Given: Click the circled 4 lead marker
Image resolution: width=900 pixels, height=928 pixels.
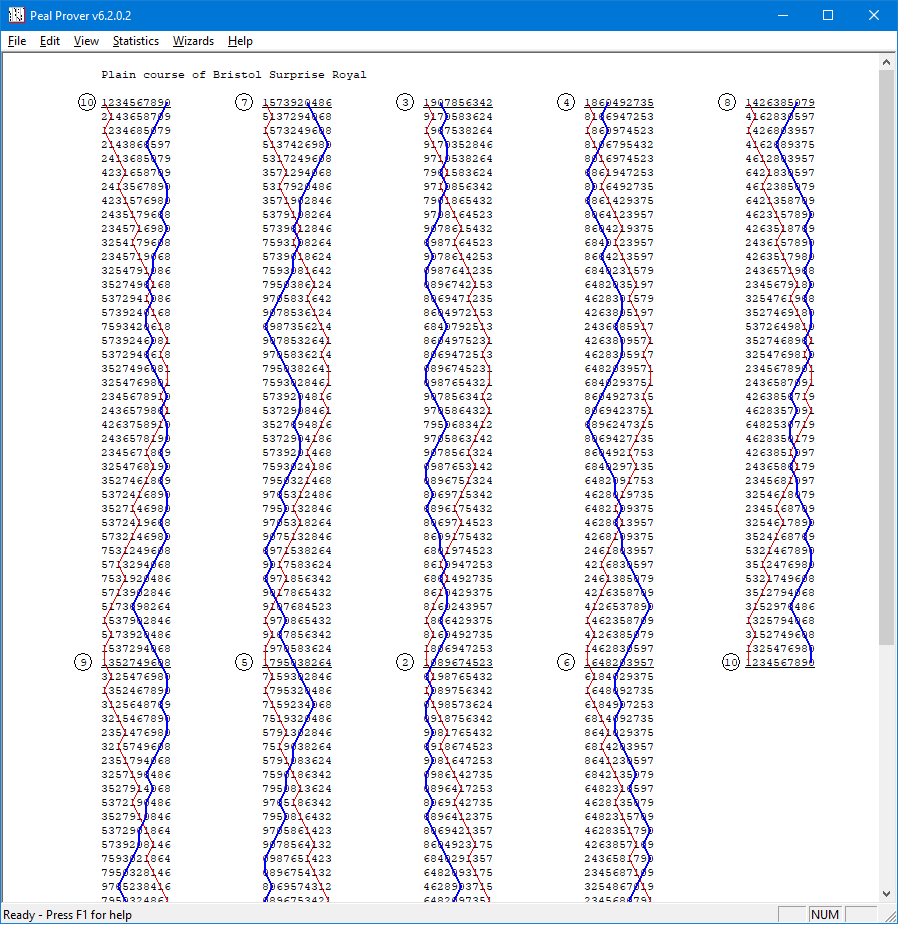Looking at the screenshot, I should click(x=566, y=102).
